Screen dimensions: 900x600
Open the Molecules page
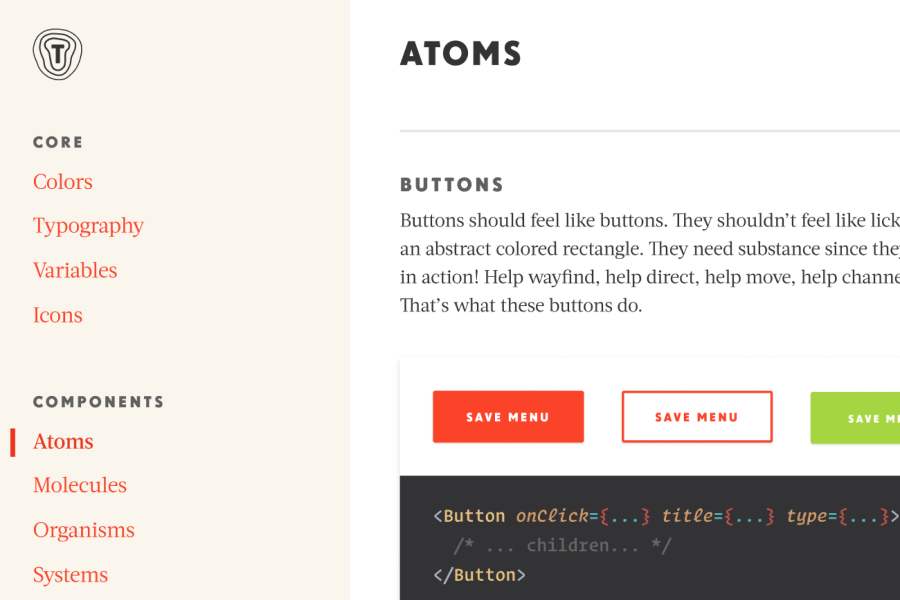tap(80, 485)
